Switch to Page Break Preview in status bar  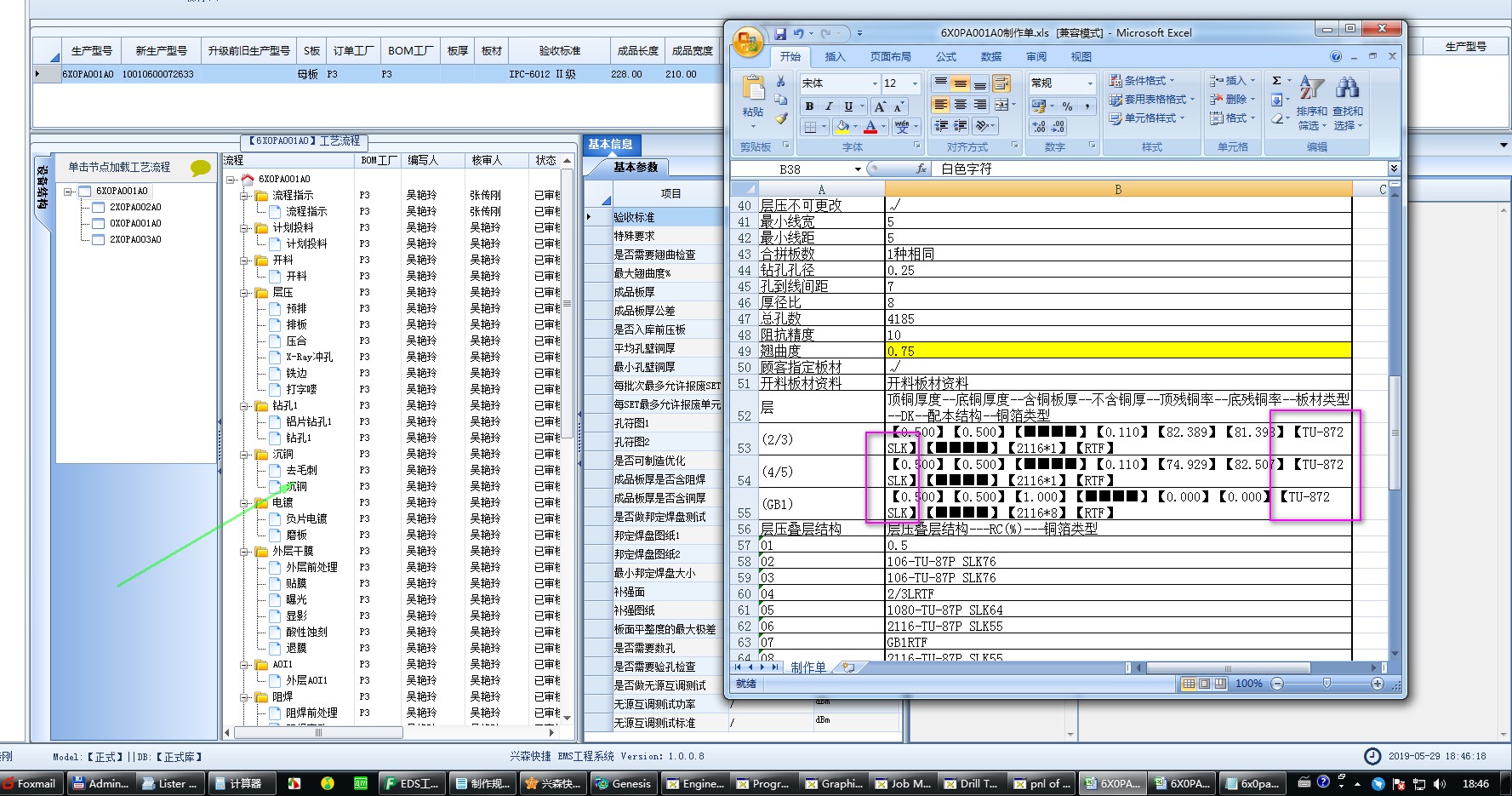(1221, 684)
